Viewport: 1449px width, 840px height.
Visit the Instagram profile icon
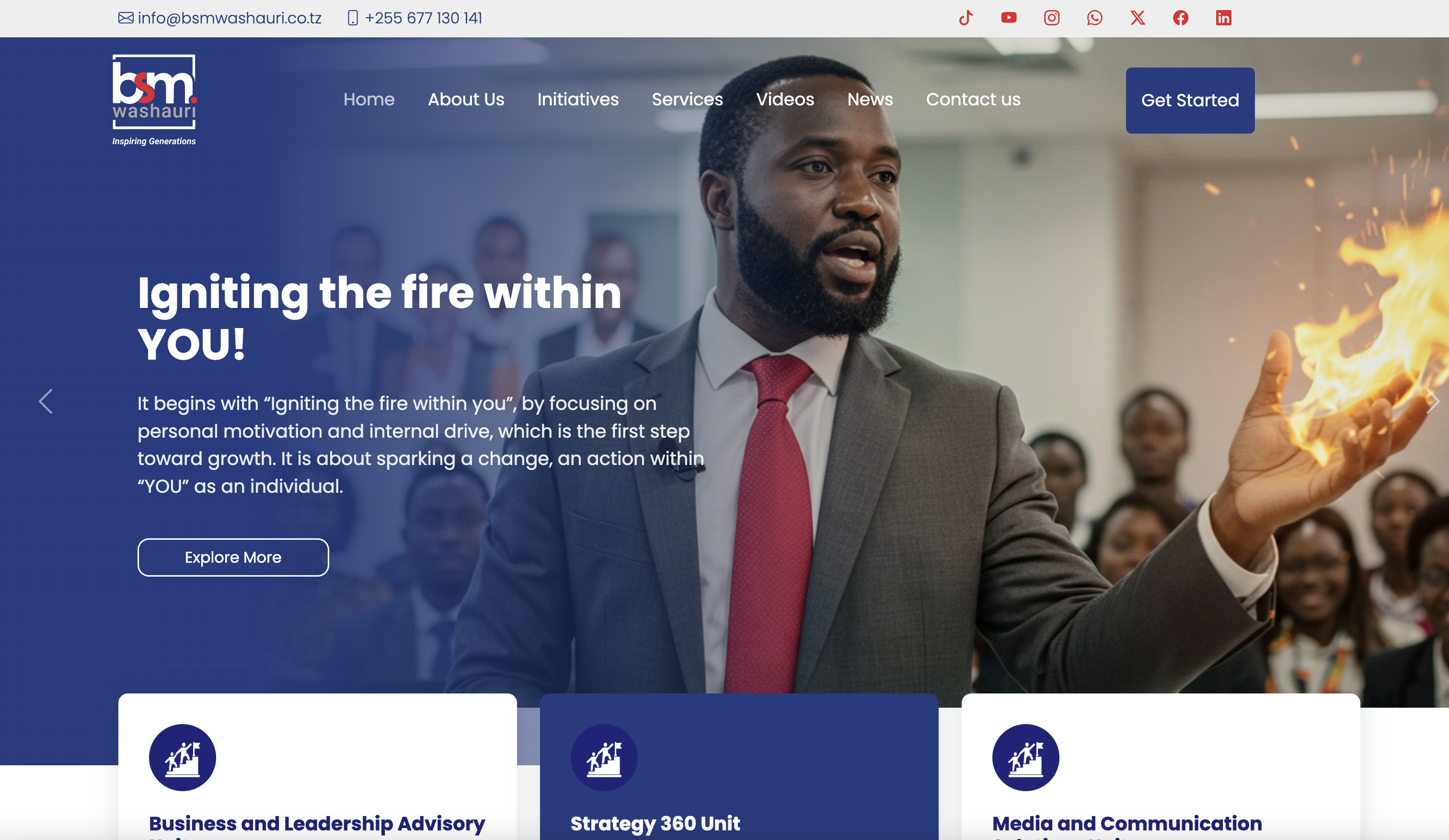point(1052,18)
